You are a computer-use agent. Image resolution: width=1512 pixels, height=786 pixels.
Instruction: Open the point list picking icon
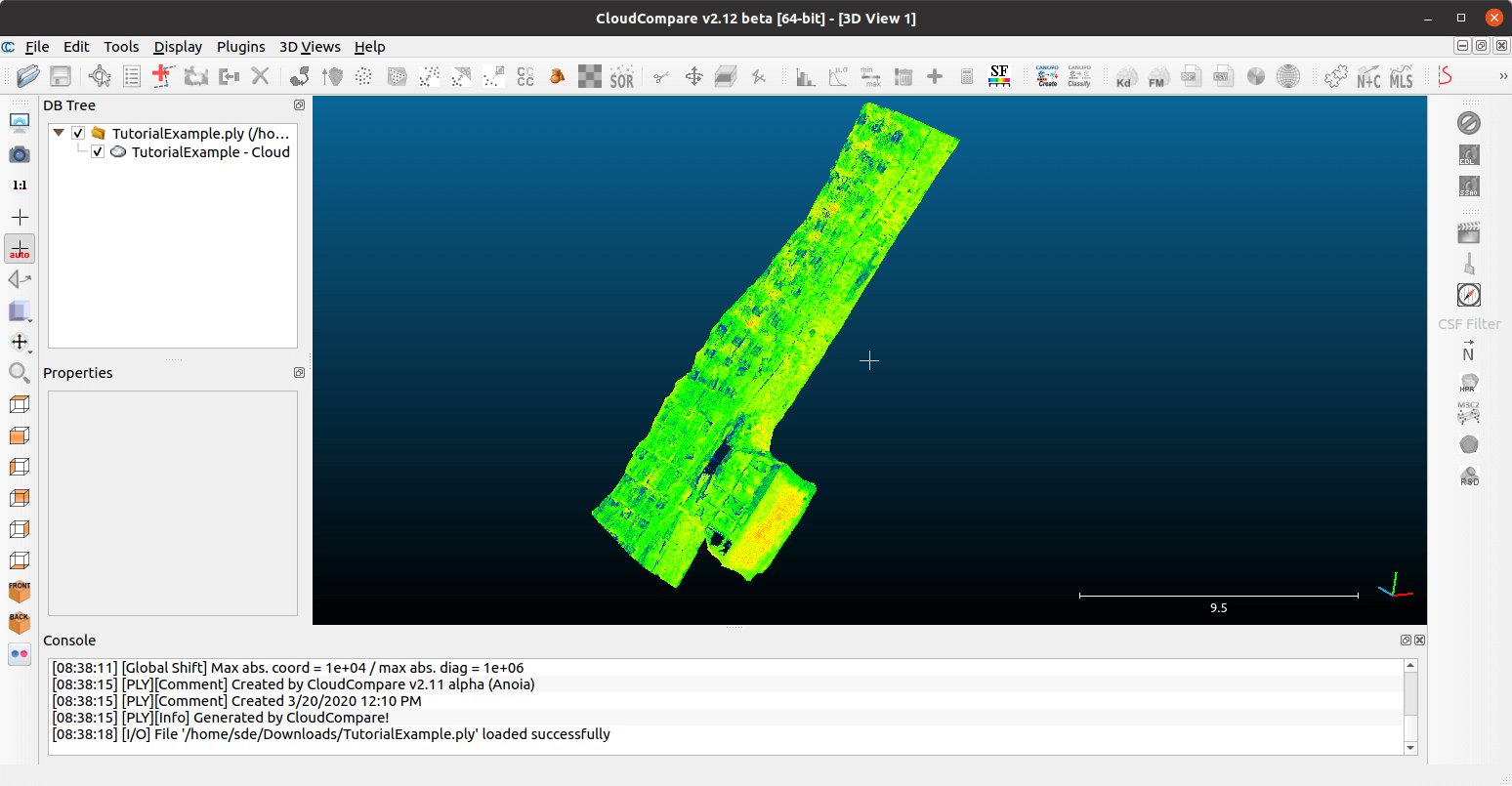click(132, 76)
